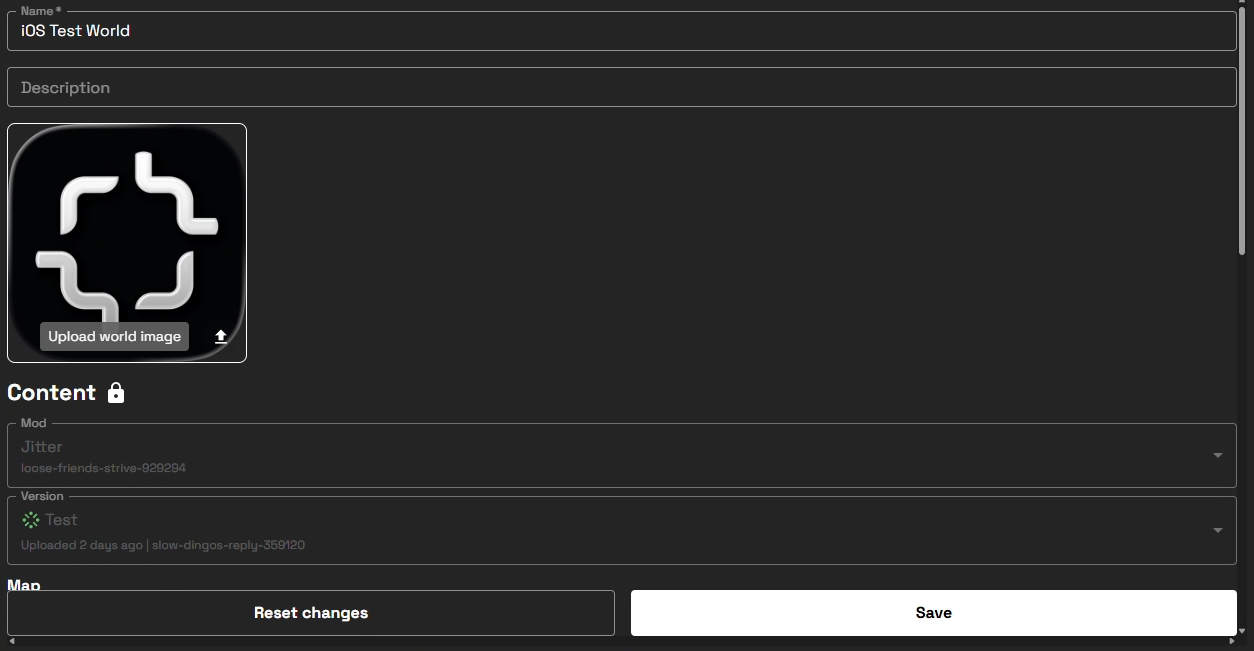Image resolution: width=1254 pixels, height=651 pixels.
Task: Click the upload arrow icon on world image
Action: coord(221,337)
